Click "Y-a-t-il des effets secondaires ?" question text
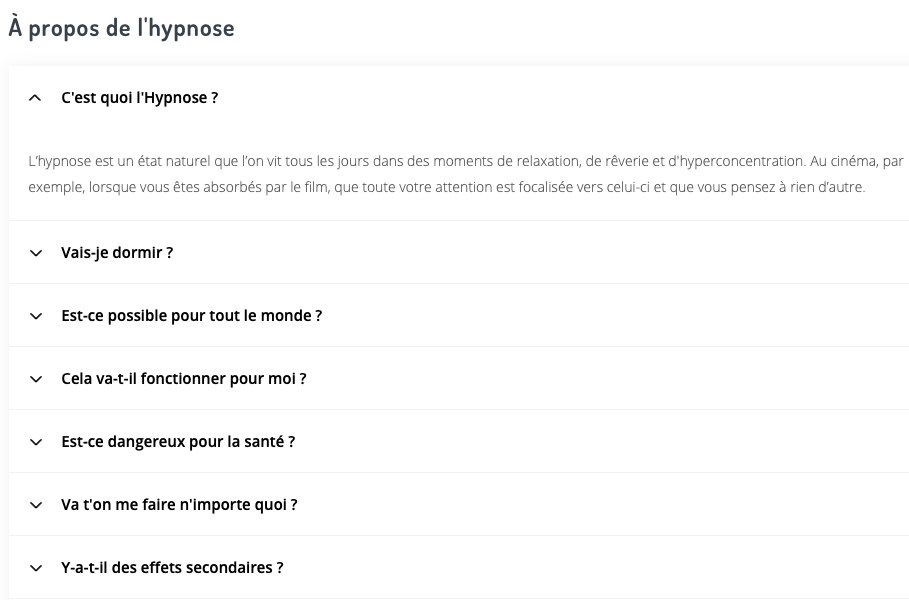 pyautogui.click(x=172, y=568)
